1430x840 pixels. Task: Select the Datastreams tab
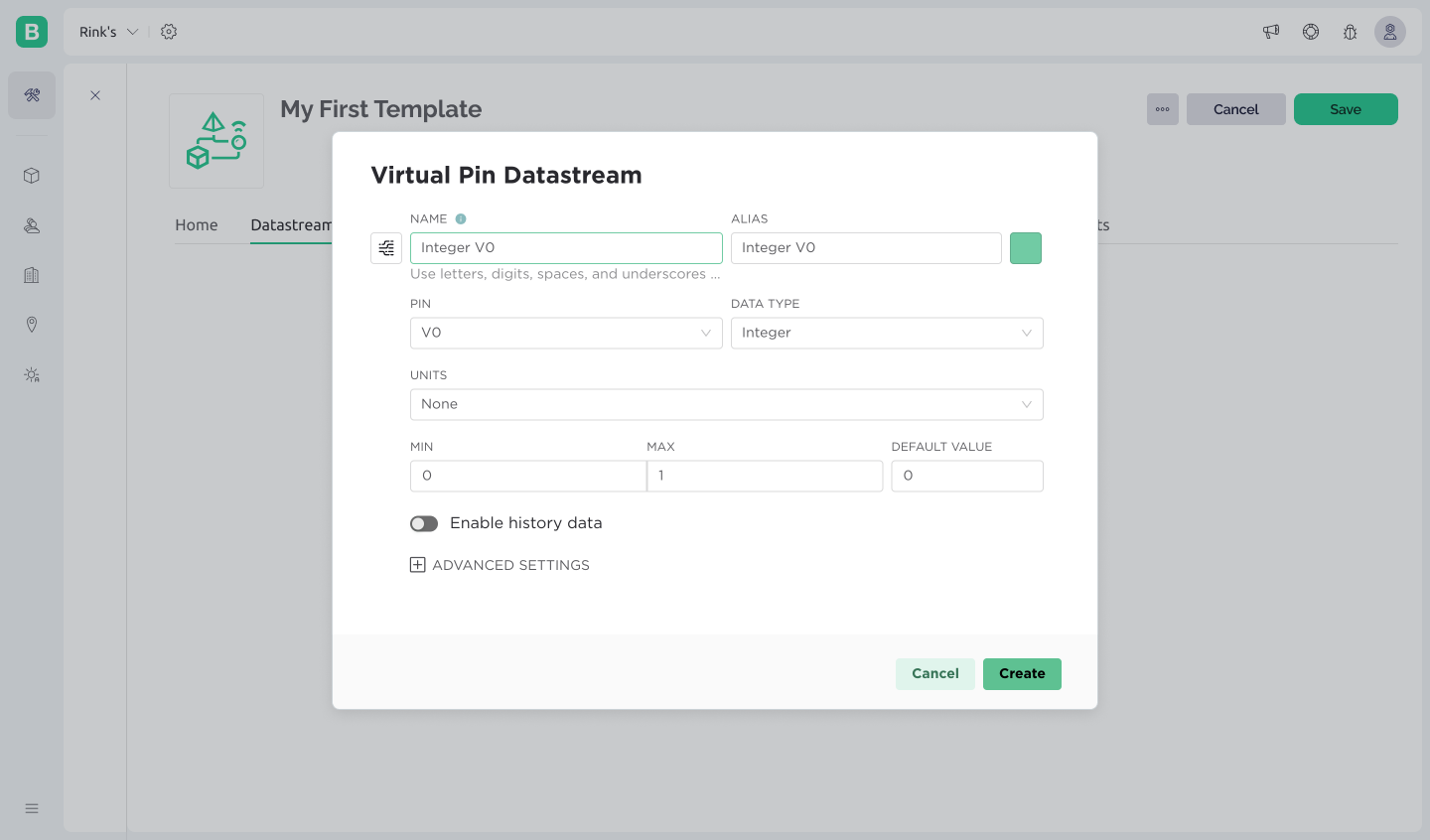(290, 225)
